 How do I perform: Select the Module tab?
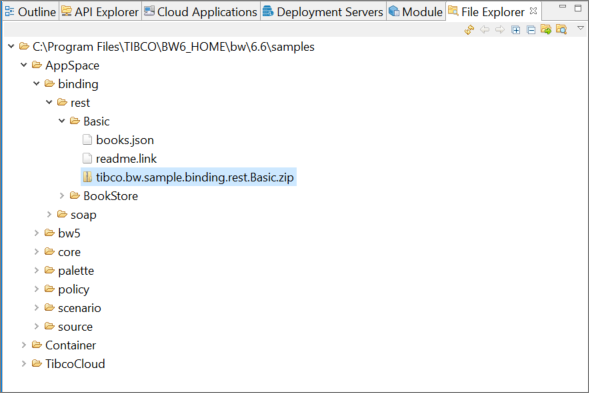tap(416, 12)
